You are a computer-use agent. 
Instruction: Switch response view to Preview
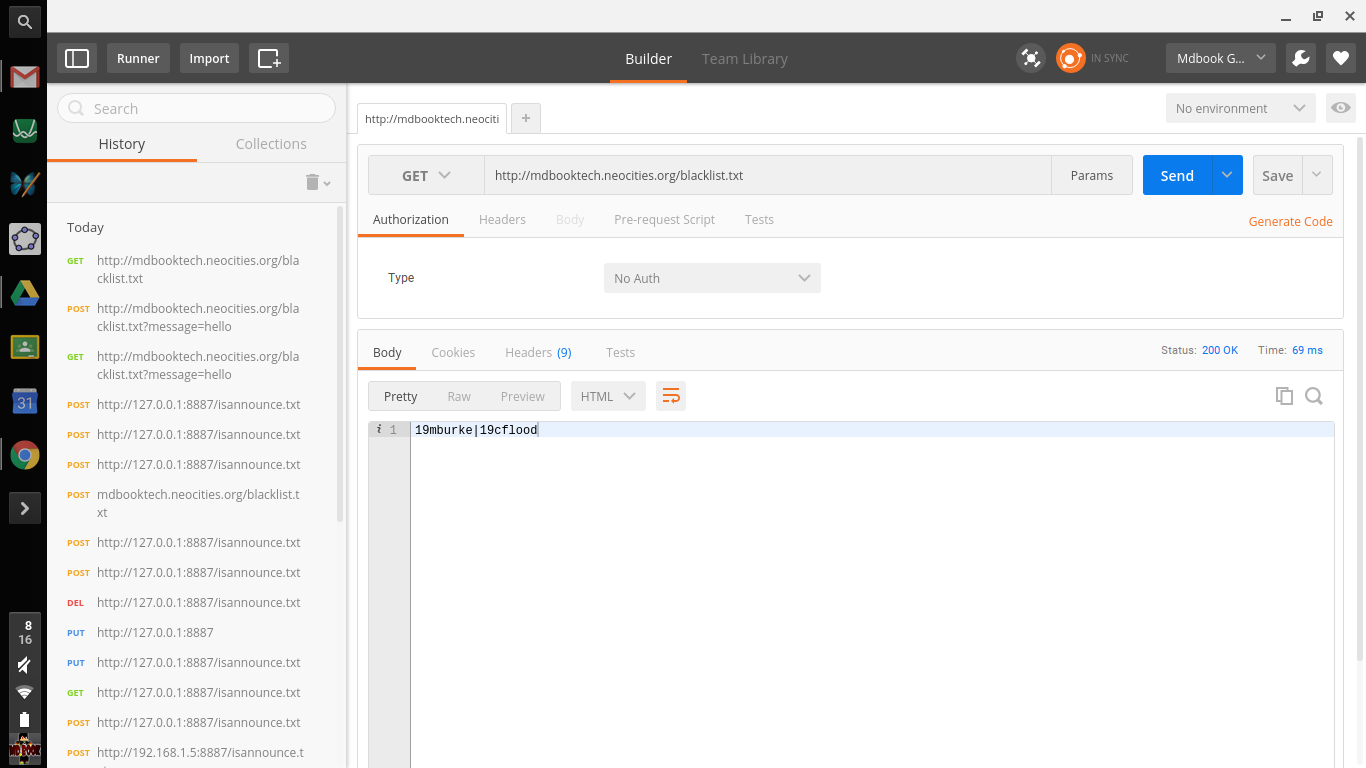coord(522,396)
